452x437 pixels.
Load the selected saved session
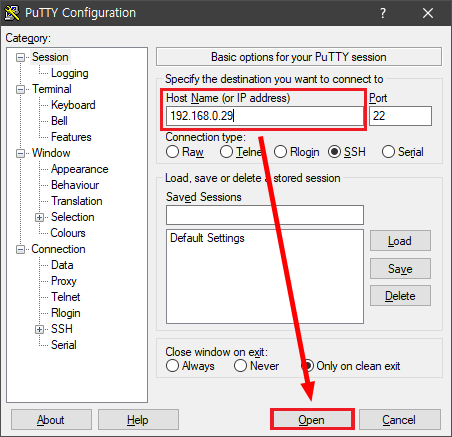coord(400,241)
